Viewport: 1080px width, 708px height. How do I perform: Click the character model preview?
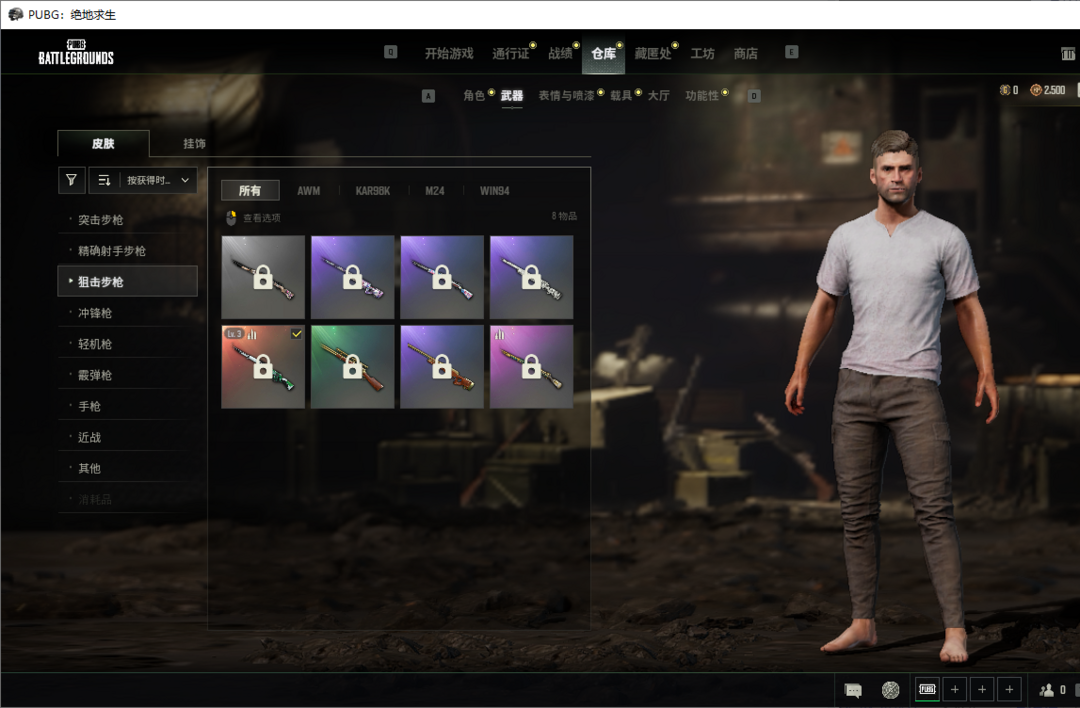[x=892, y=396]
